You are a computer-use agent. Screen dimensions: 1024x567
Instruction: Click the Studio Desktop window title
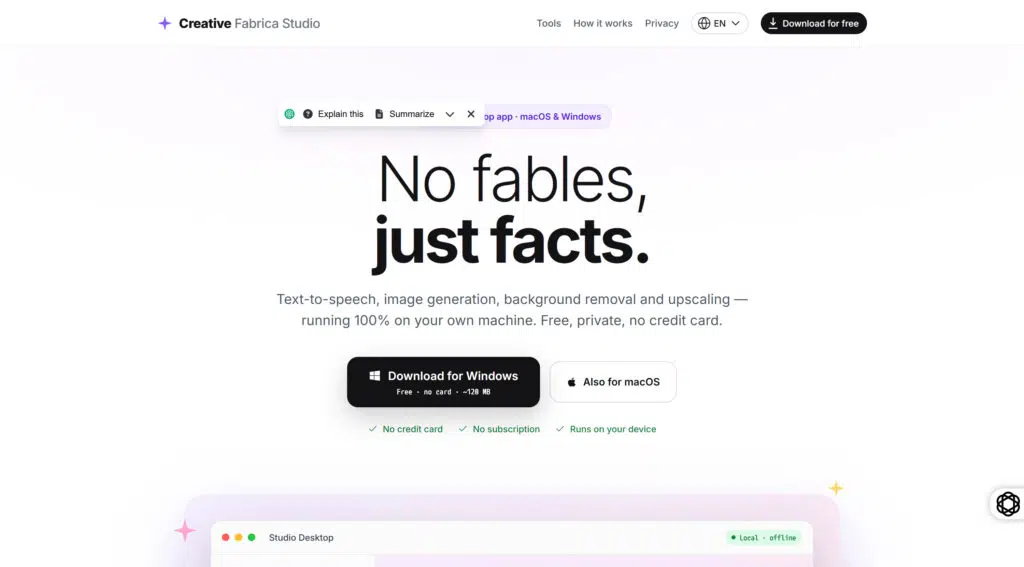[x=301, y=538]
